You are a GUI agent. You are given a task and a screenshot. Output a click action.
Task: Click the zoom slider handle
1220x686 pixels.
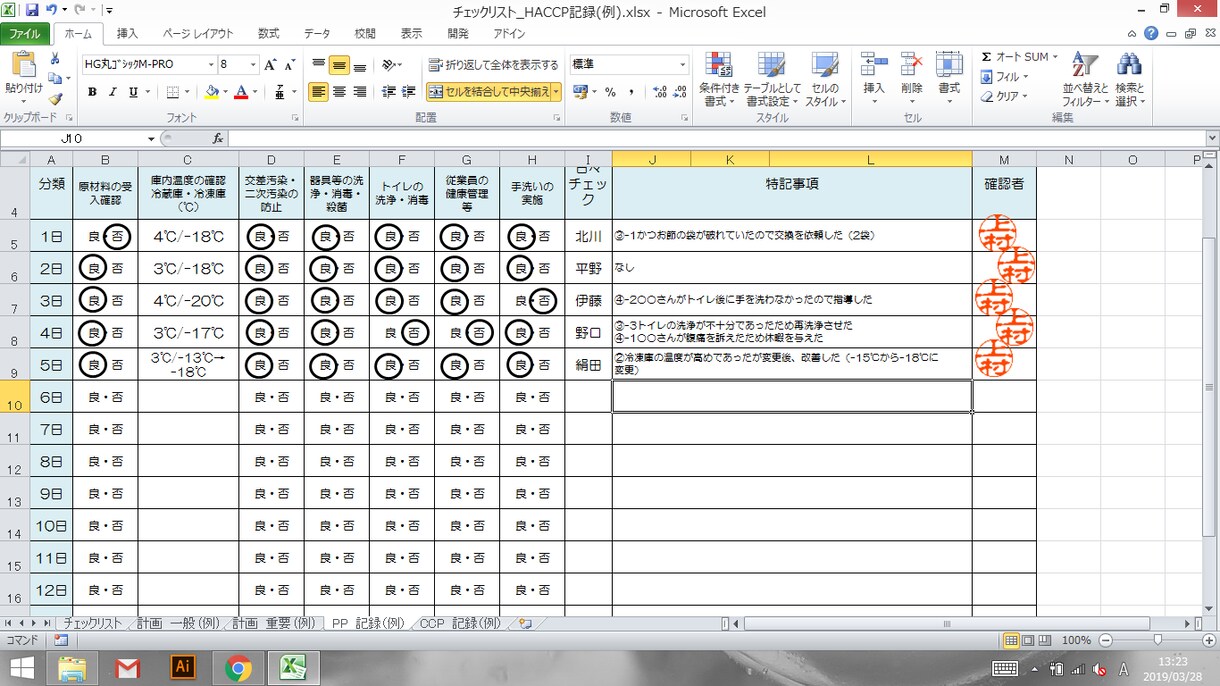click(x=1157, y=640)
